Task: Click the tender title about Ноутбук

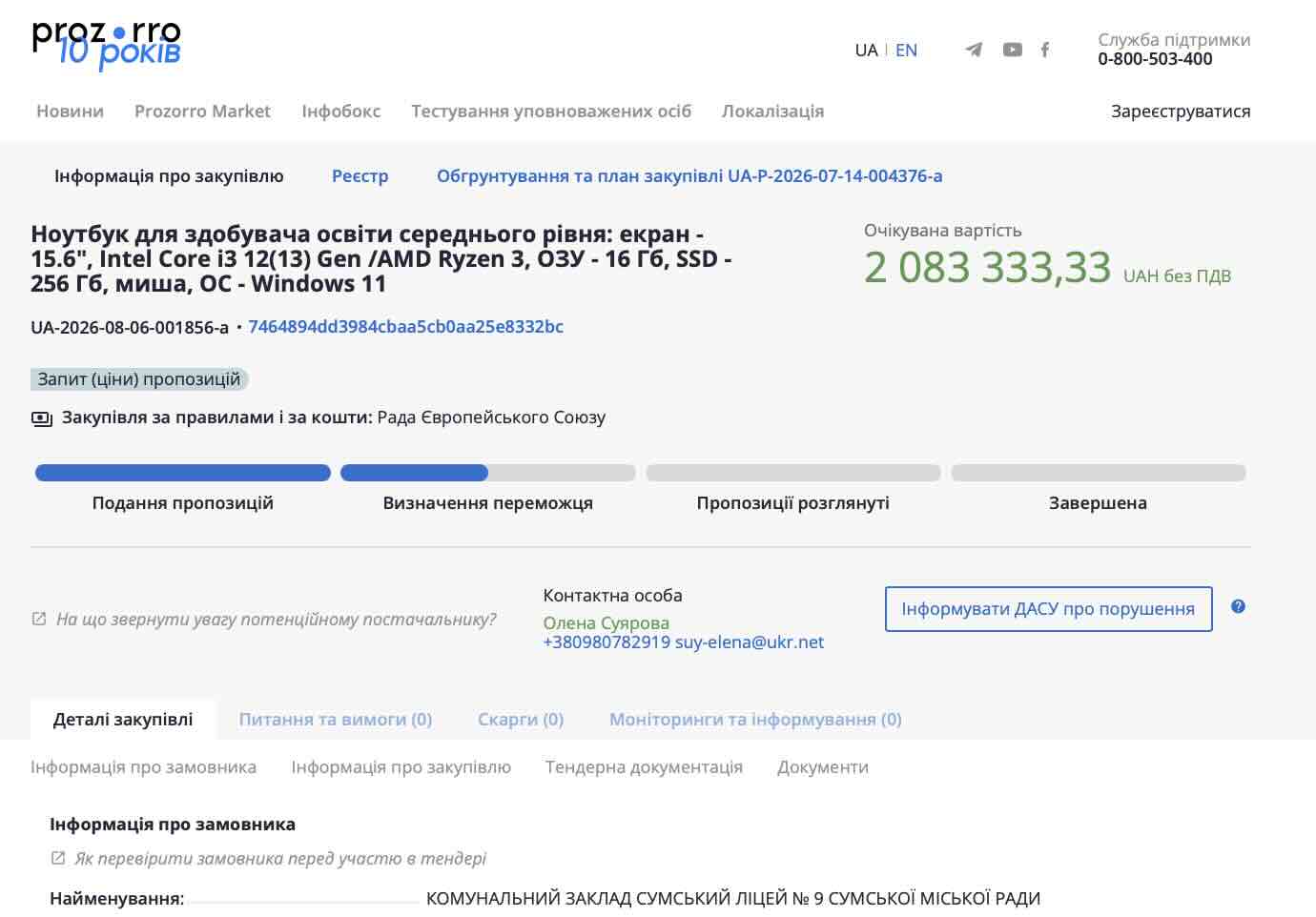Action: [x=381, y=258]
